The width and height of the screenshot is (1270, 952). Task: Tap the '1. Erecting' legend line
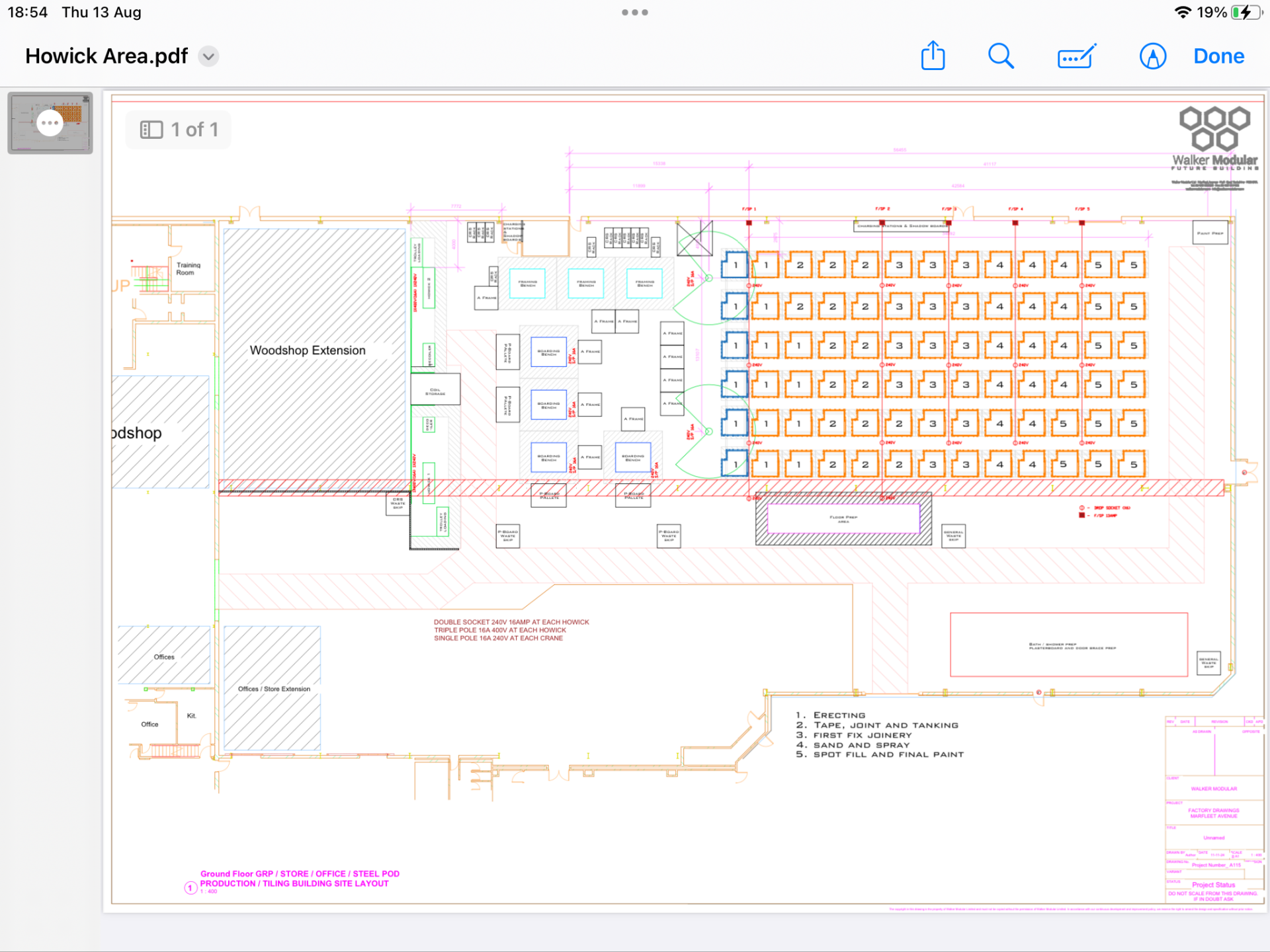tap(831, 715)
